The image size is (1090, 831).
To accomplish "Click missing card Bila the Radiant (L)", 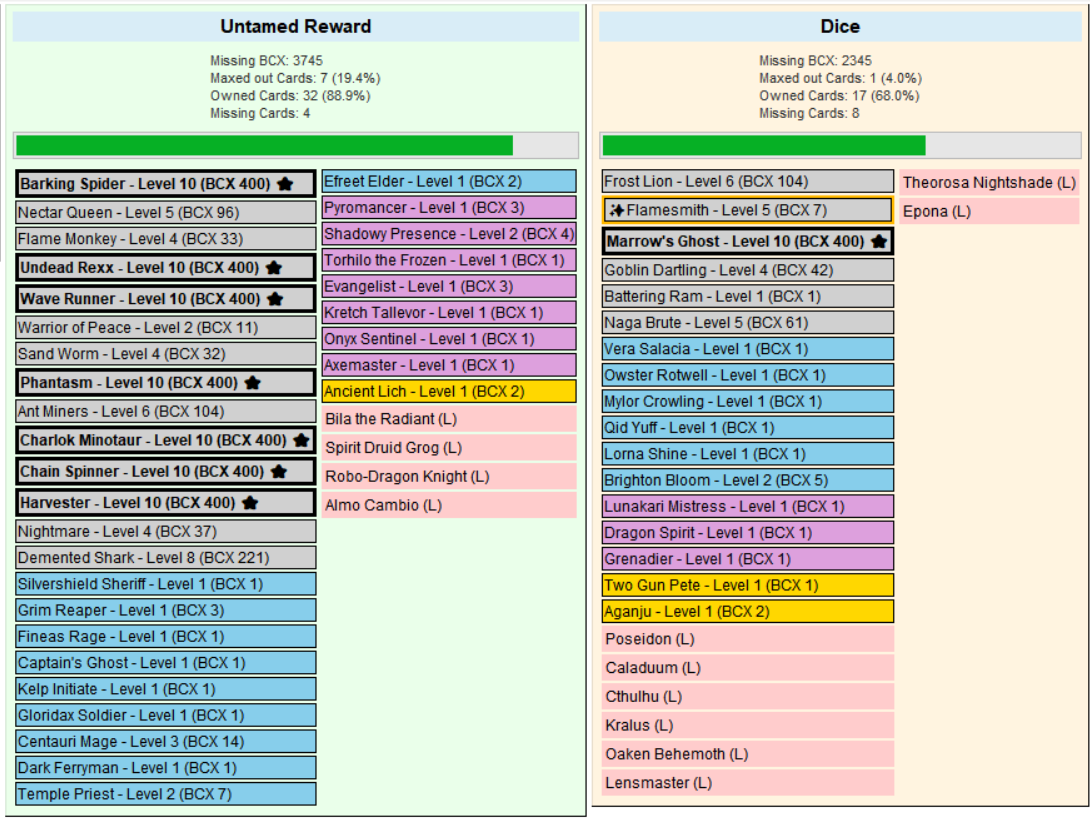I will 449,419.
